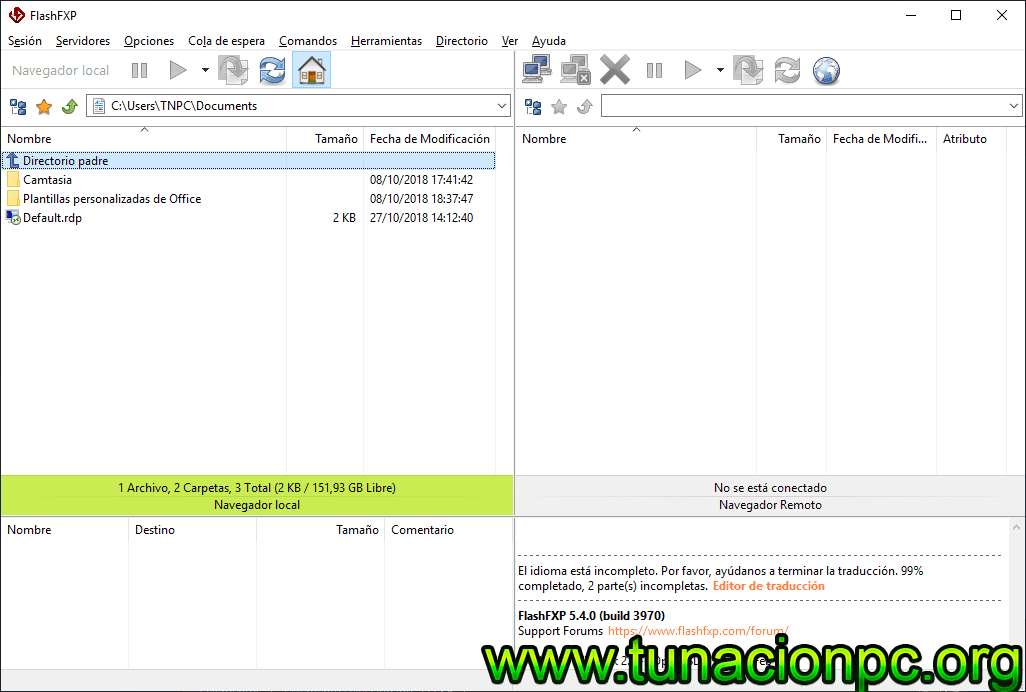
Task: Open the Opciones menu
Action: coord(149,41)
